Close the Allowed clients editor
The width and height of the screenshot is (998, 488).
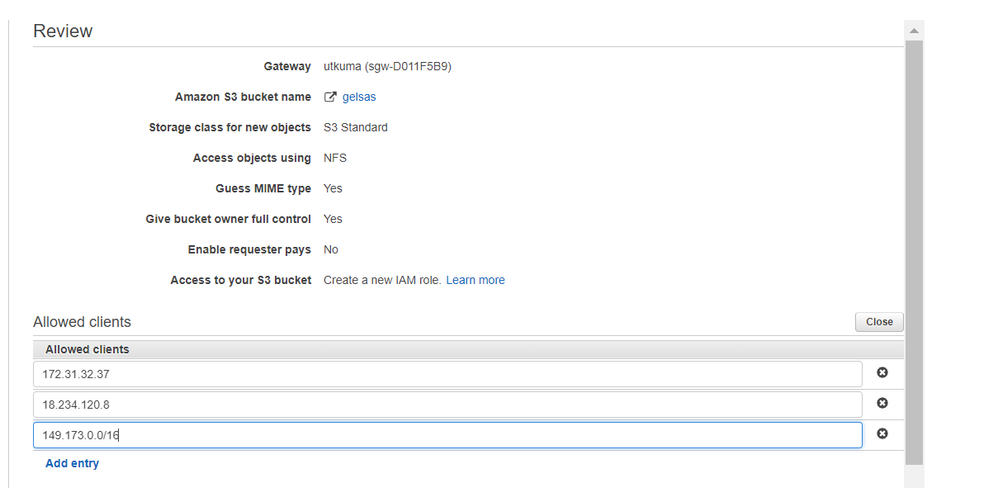(879, 322)
